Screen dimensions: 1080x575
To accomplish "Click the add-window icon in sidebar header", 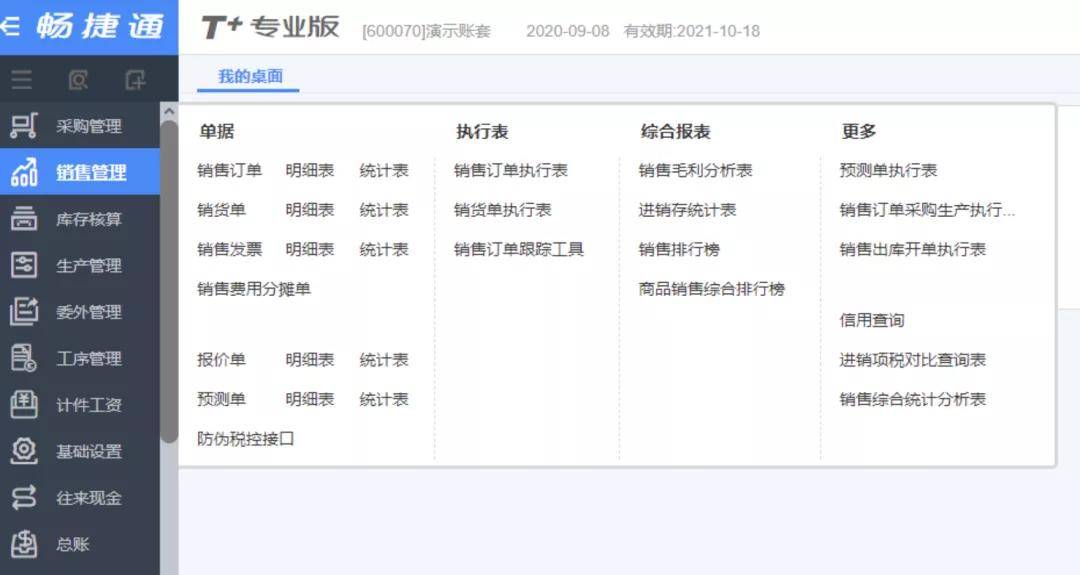I will (135, 80).
